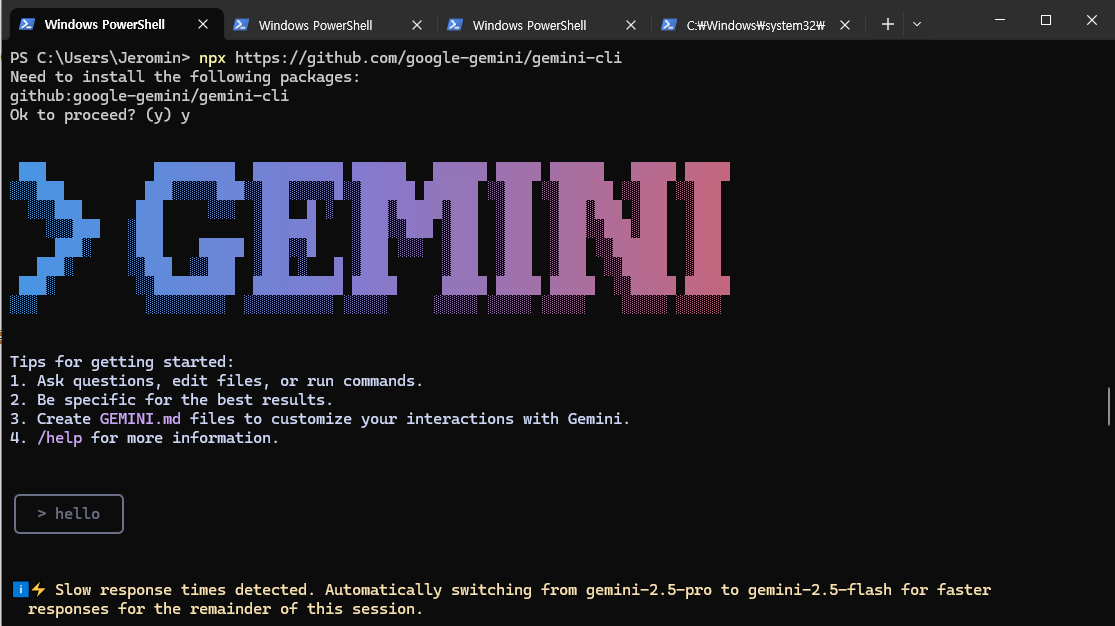Click the GEMINI.md highlighted text
Viewport: 1115px width, 626px height.
[x=140, y=419]
